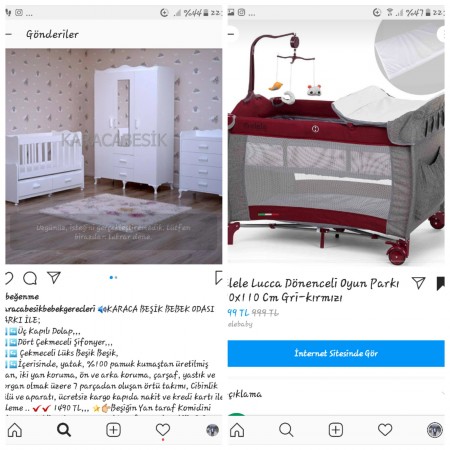Open Home in the left bottom navigation bar
Screen dimensions: 450x450
(x=15, y=430)
